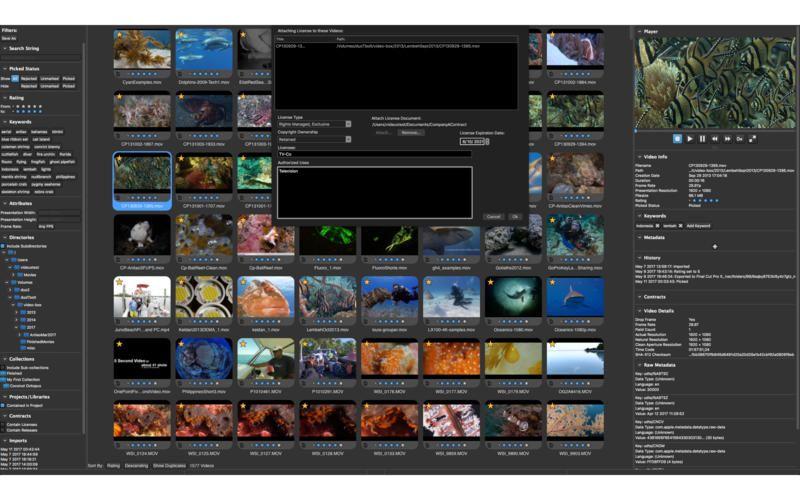Click the Authorized Uses text area
The image size is (800, 500).
click(x=374, y=192)
